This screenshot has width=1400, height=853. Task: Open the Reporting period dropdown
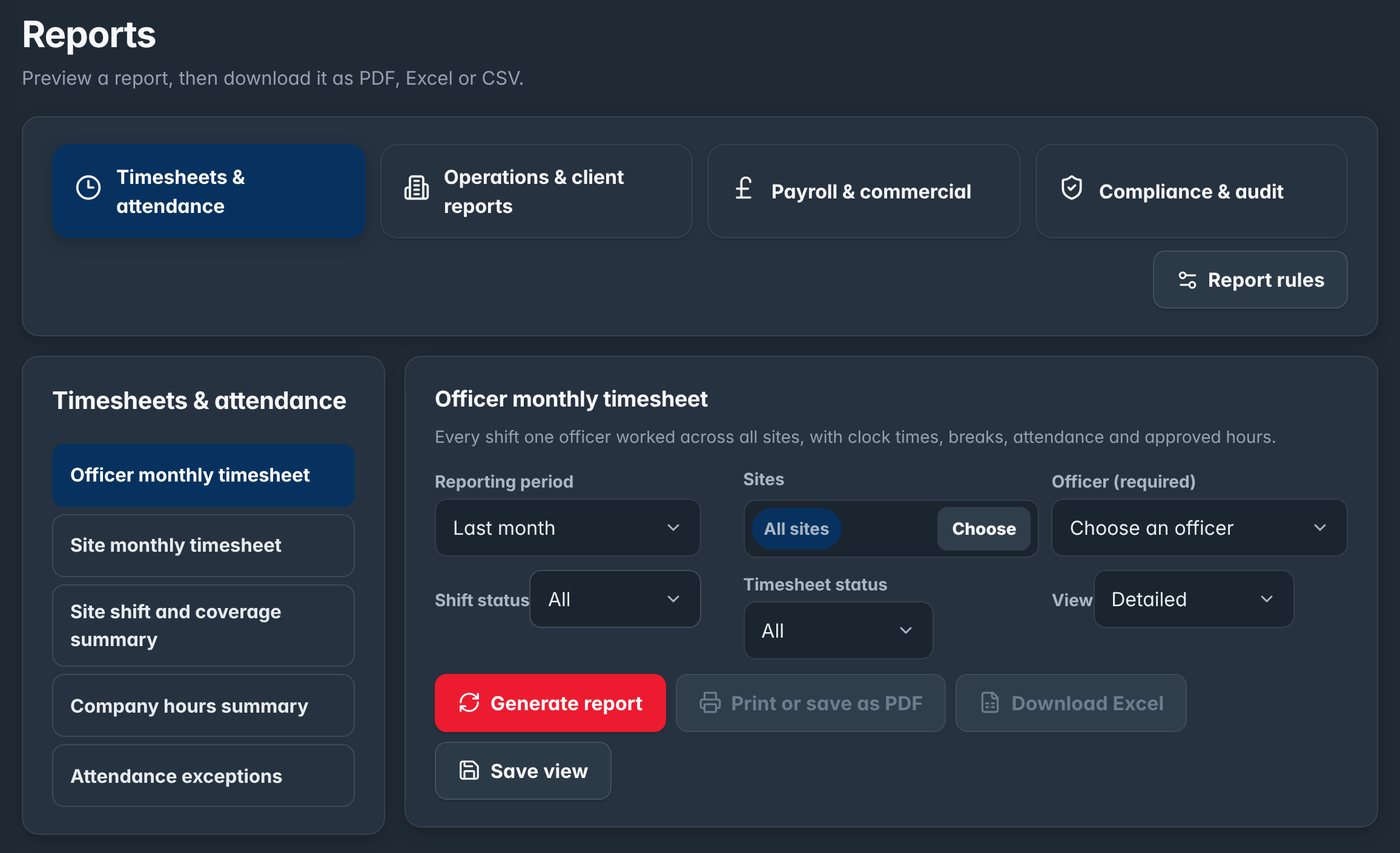(x=568, y=528)
